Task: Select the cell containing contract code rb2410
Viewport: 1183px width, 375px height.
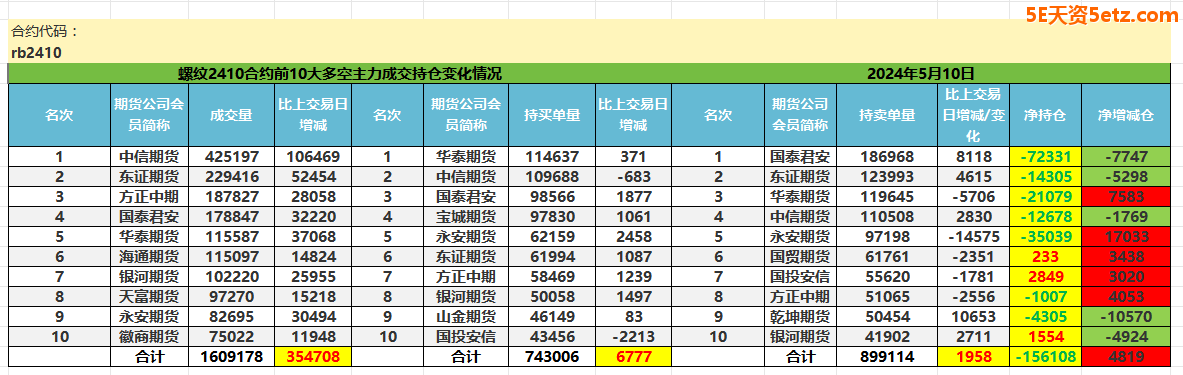Action: click(36, 53)
